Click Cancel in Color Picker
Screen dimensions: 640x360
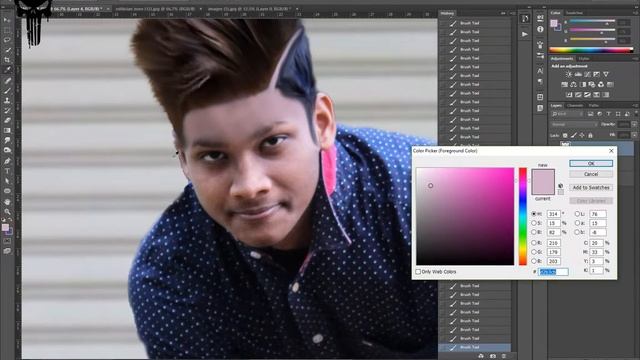point(591,174)
